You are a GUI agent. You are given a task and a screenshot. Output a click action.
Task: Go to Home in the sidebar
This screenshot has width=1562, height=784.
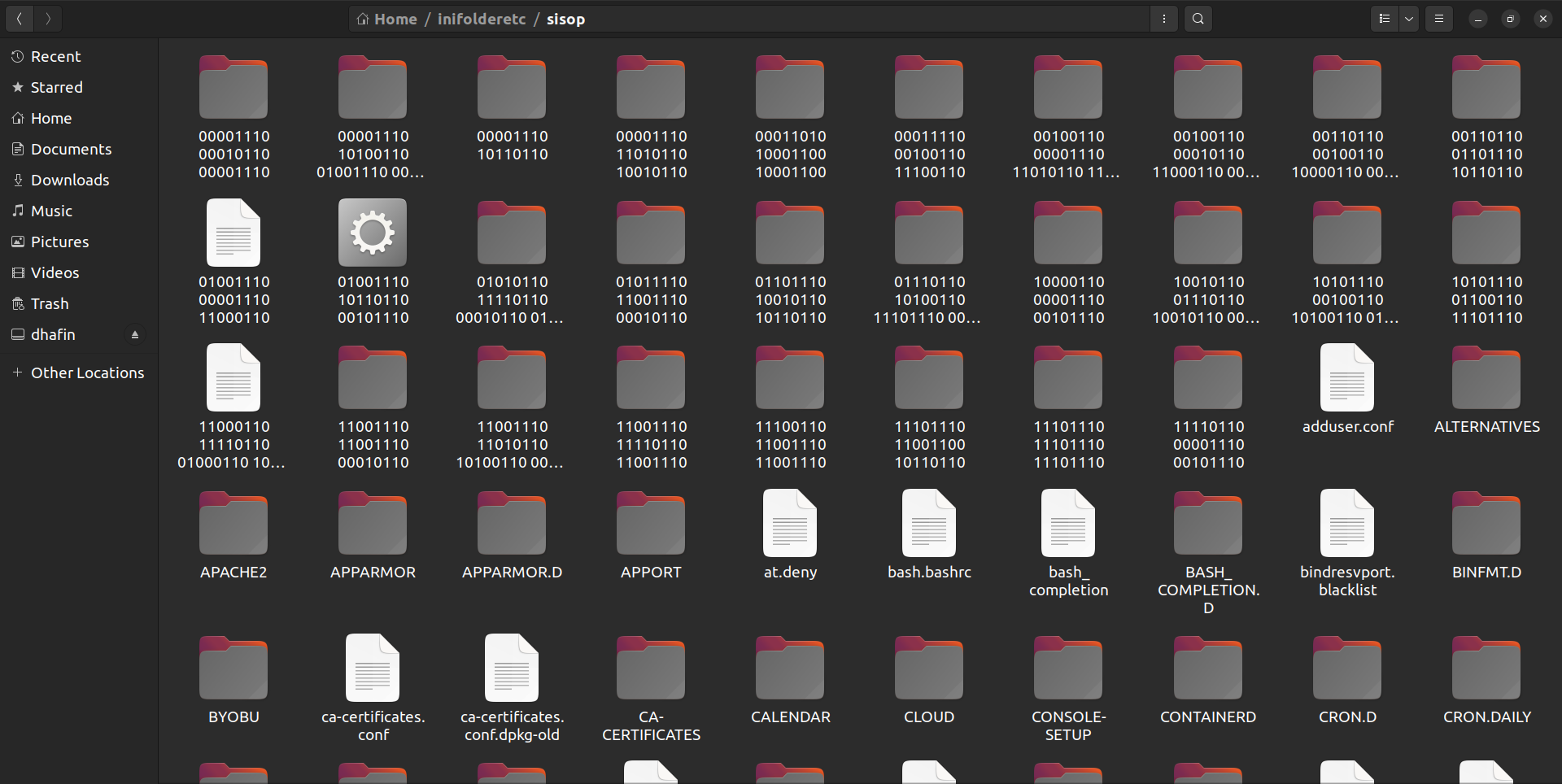tap(79, 118)
